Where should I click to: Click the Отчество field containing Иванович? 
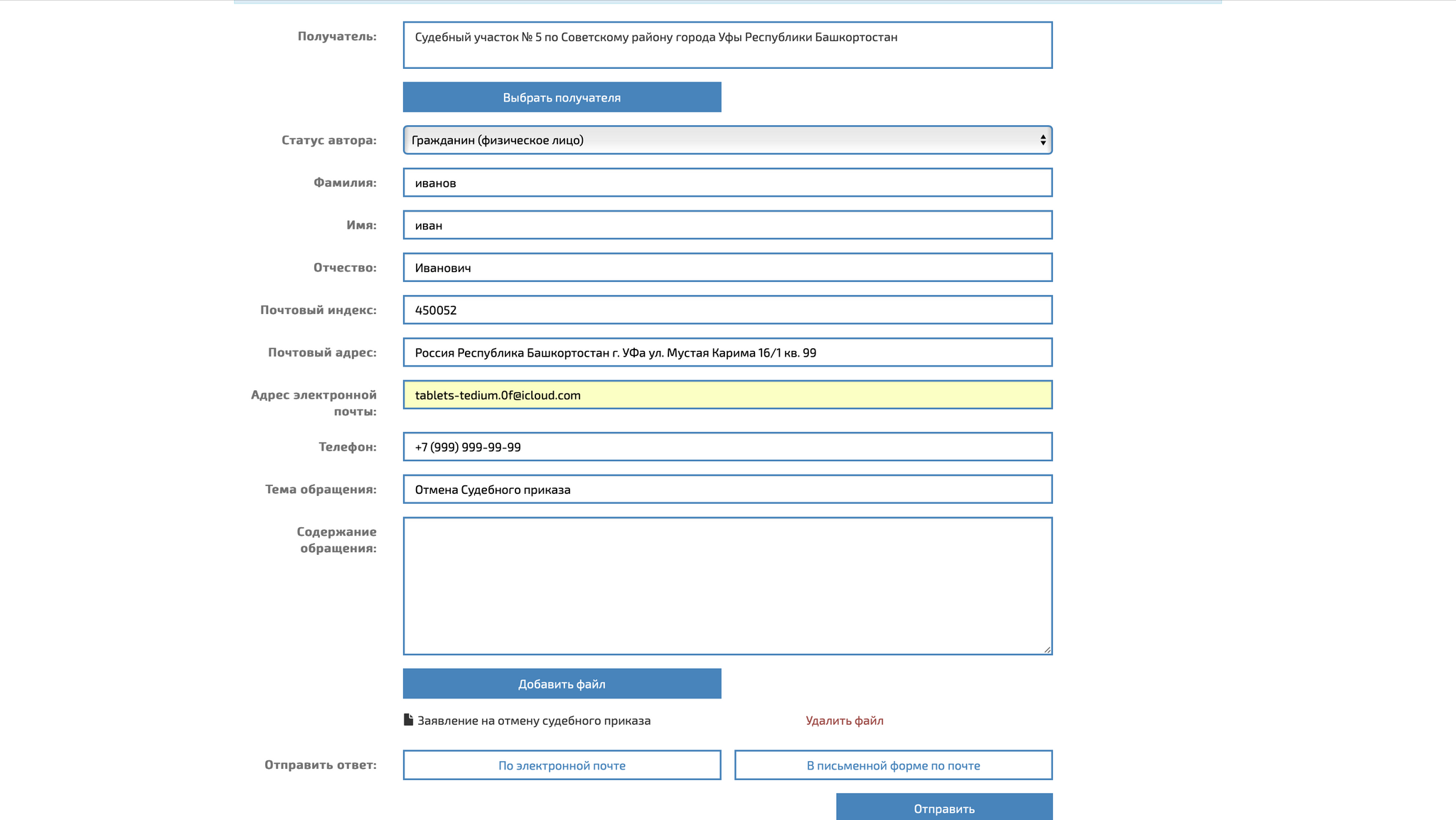tap(727, 268)
